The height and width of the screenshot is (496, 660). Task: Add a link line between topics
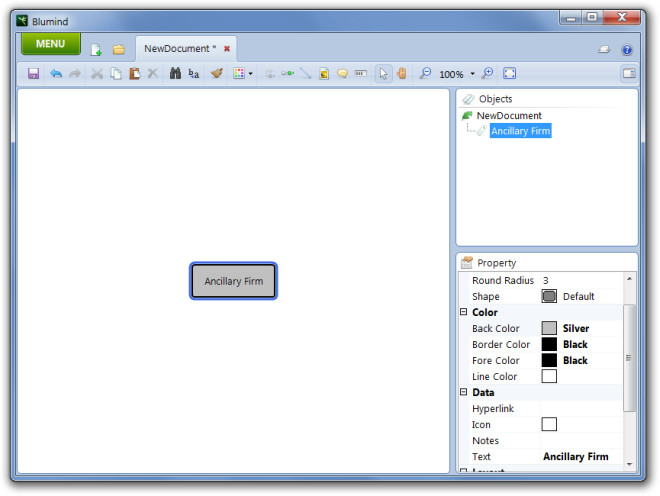(x=306, y=74)
